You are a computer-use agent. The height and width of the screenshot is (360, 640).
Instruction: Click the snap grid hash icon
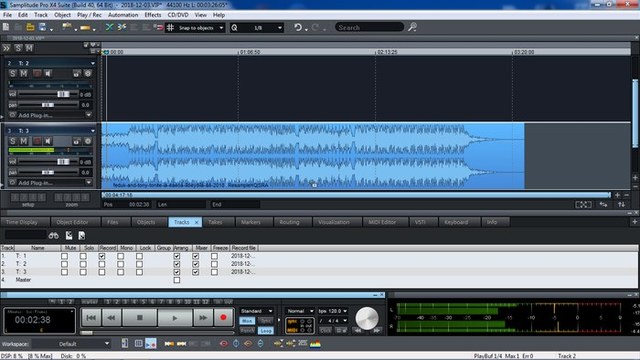[170, 27]
